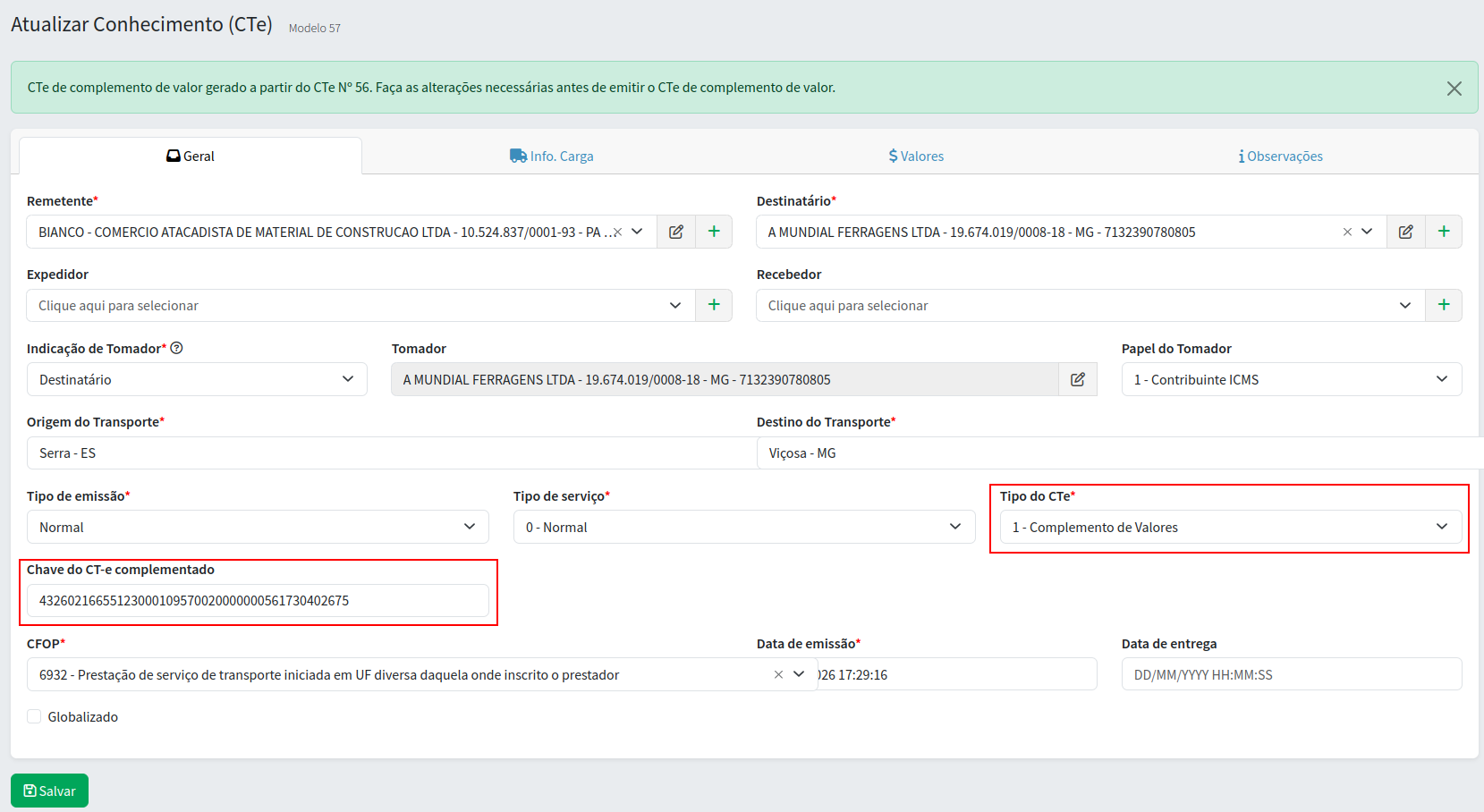Click the edit icon next to Destinatário

coord(1406,232)
